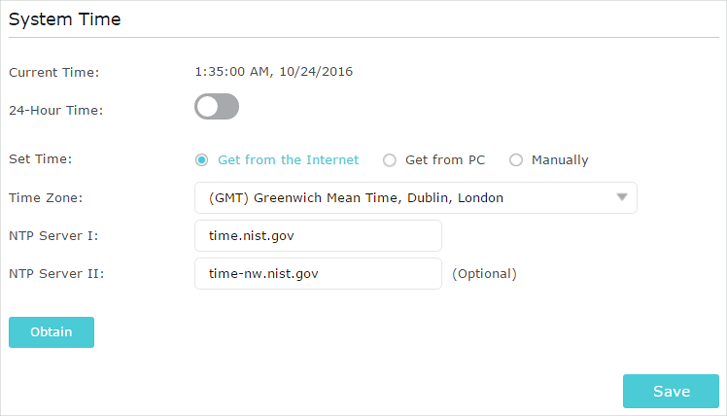Click the NTP Server II input field
Screen dimensions: 727x416
coord(318,273)
